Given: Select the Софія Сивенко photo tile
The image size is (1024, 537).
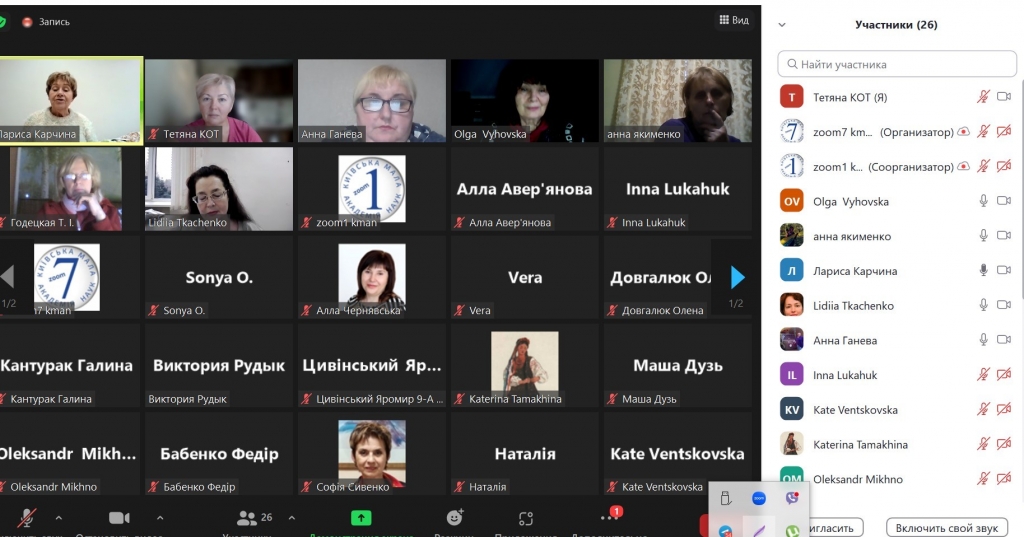Looking at the screenshot, I should [x=372, y=453].
